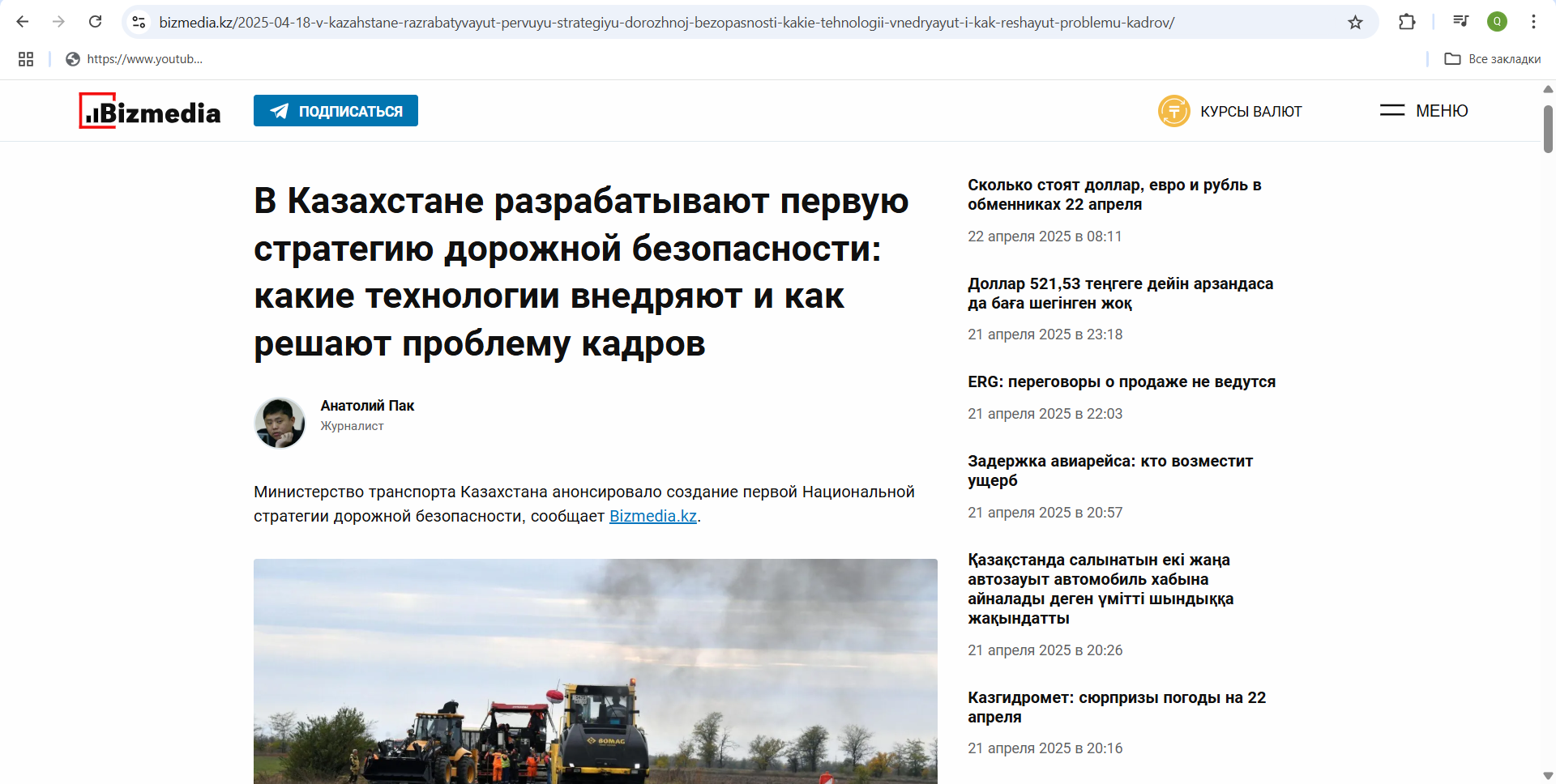The image size is (1556, 784).
Task: Click the page vertical scrollbar thumb
Action: (1548, 128)
